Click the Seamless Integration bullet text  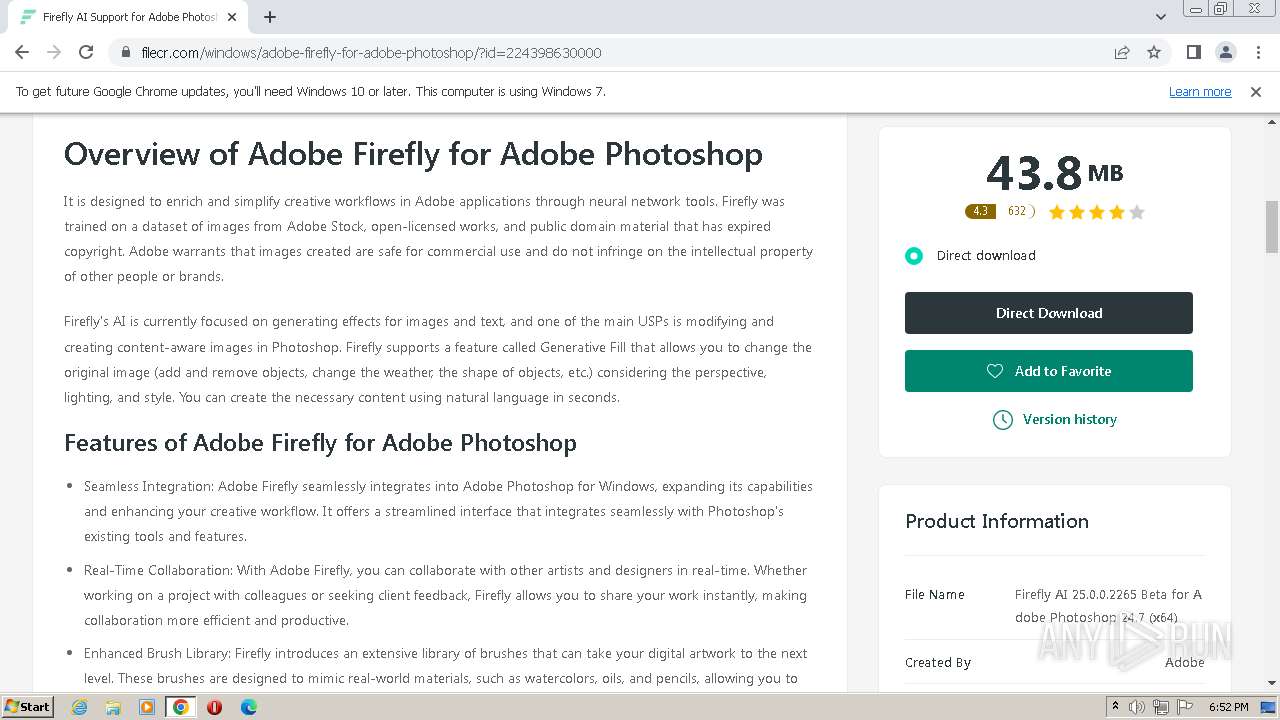tap(448, 511)
